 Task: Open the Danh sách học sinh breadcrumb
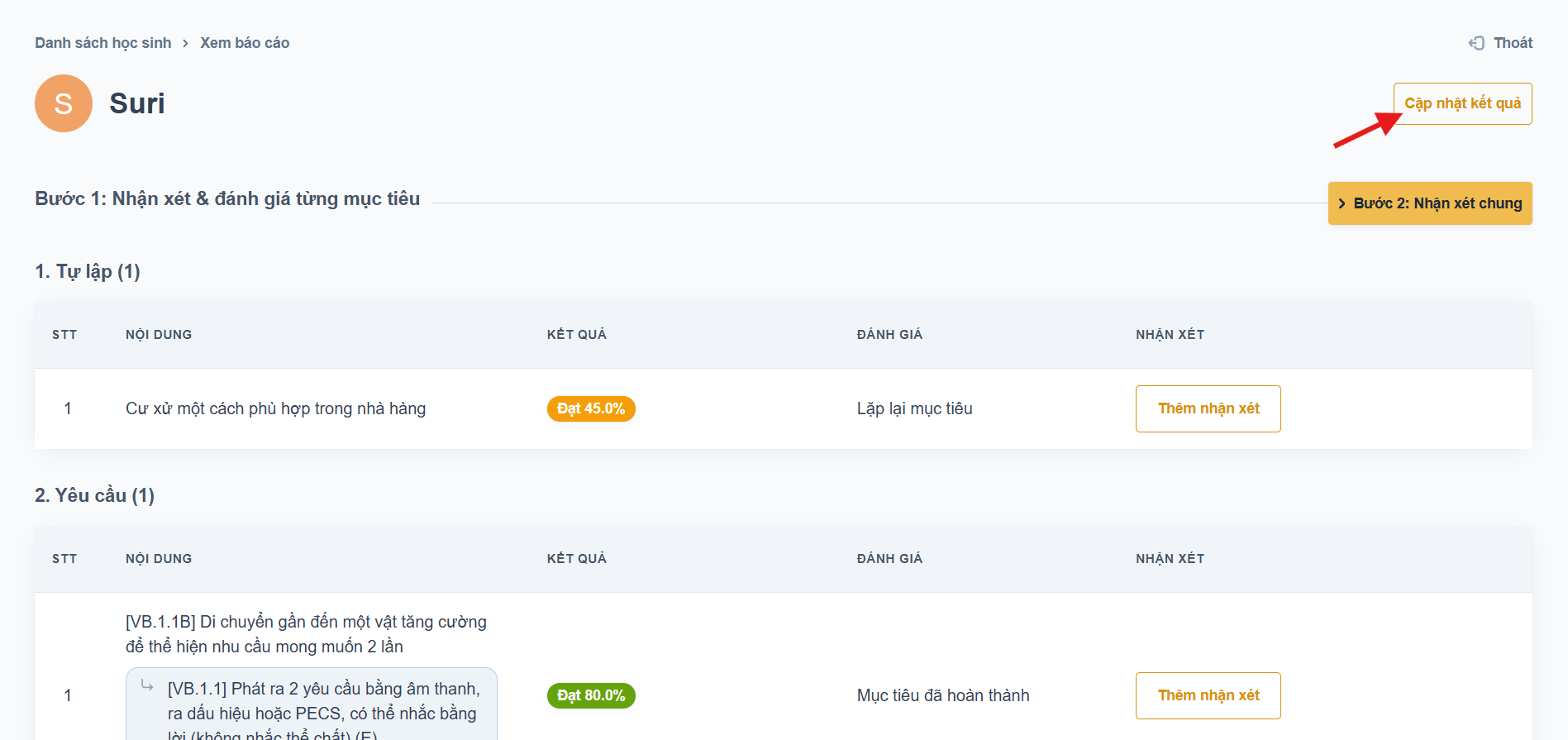103,43
